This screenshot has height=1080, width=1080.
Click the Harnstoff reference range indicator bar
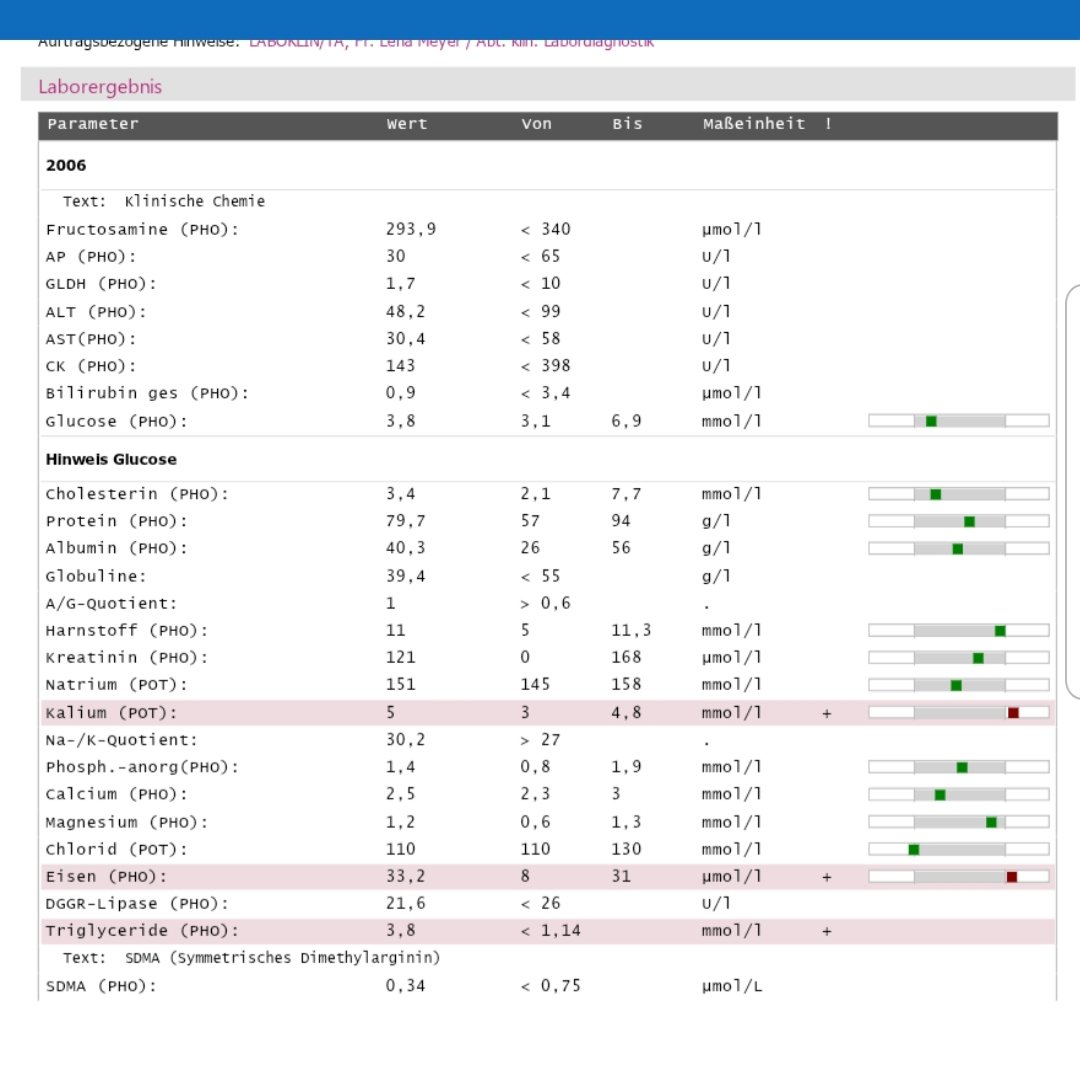click(x=959, y=630)
